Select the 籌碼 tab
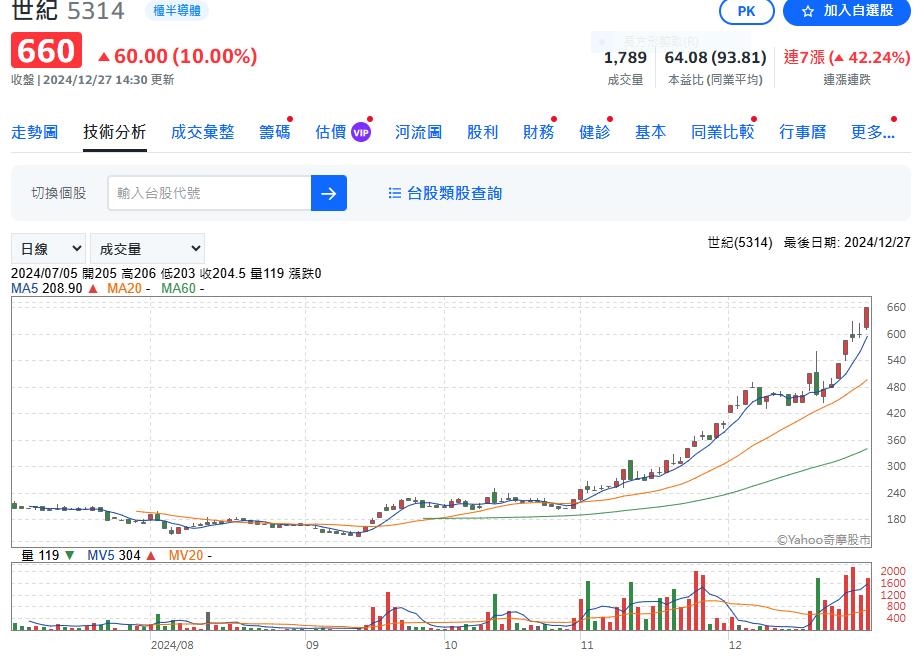Screen dimensions: 920x658 click(274, 132)
